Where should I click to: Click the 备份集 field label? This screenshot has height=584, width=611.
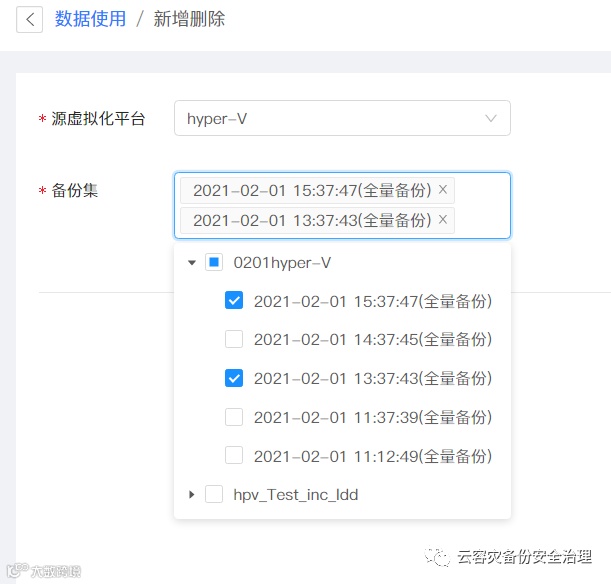click(x=74, y=191)
